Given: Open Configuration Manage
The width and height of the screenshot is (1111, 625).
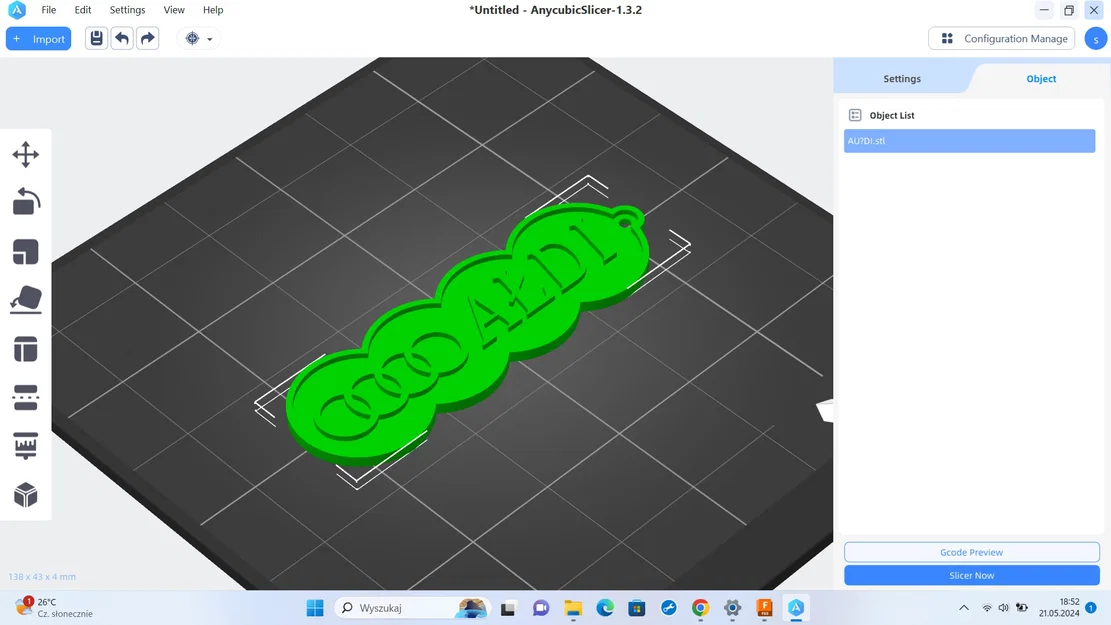Looking at the screenshot, I should click(x=1002, y=38).
